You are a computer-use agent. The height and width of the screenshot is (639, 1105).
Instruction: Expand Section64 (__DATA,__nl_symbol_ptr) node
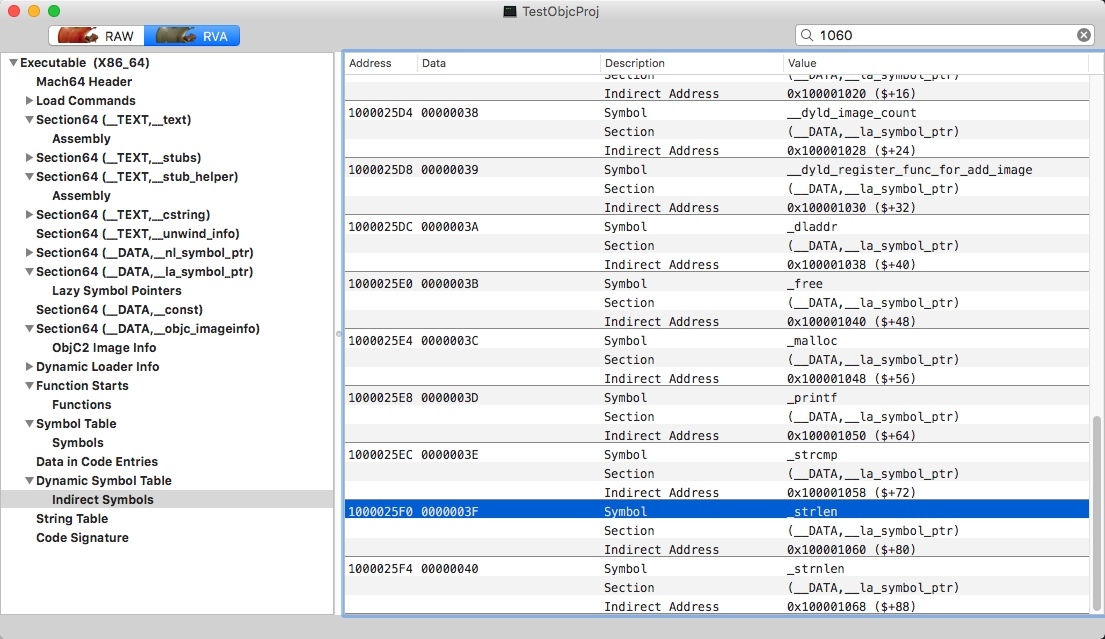click(x=29, y=253)
